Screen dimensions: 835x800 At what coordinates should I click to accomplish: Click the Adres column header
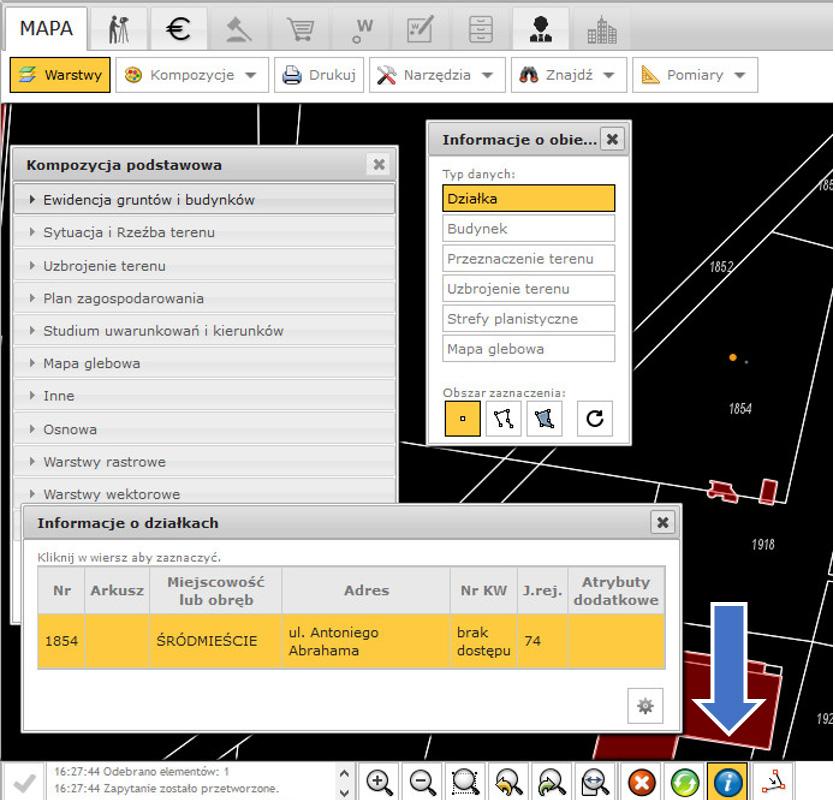pyautogui.click(x=366, y=591)
